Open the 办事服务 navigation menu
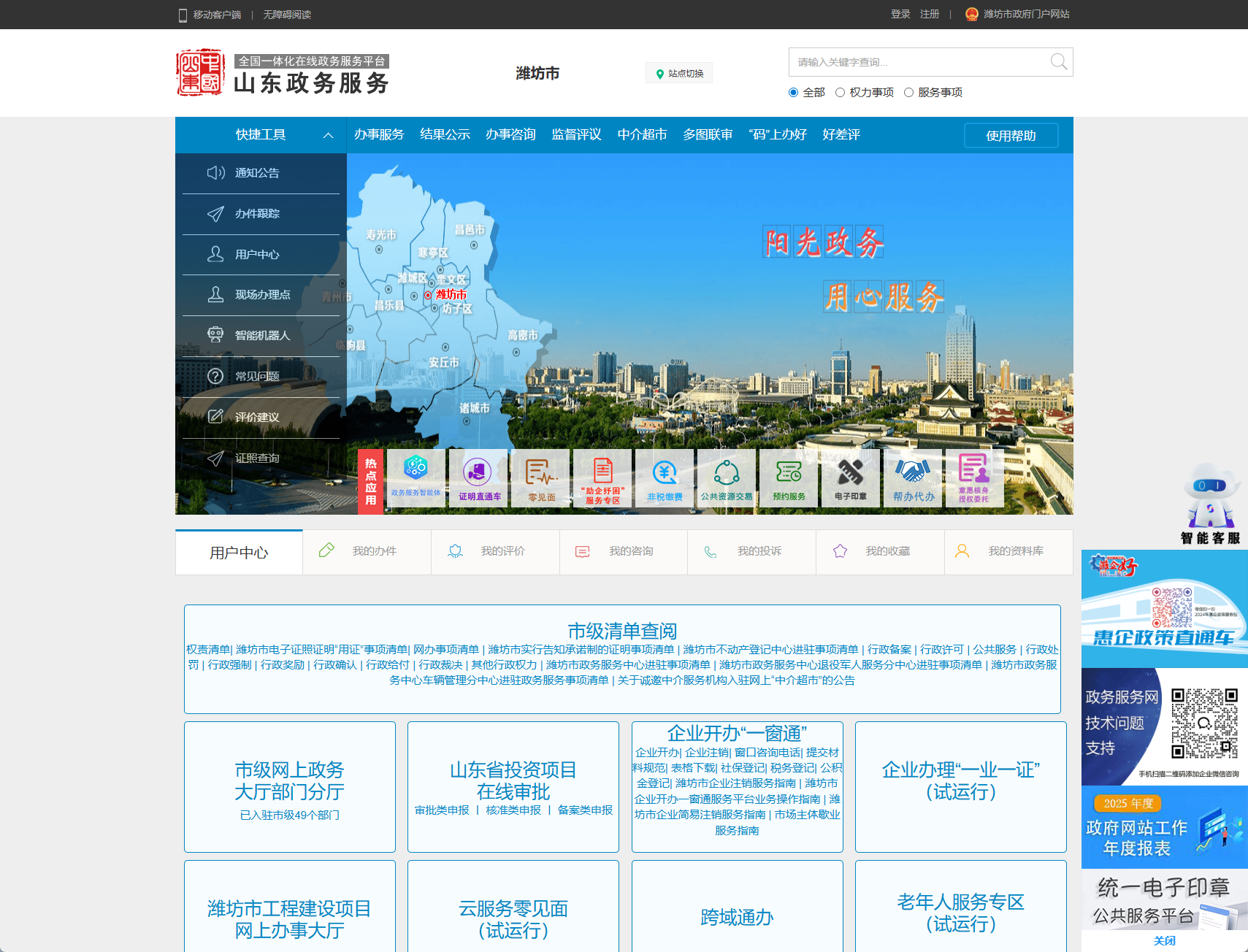1248x952 pixels. pos(379,134)
